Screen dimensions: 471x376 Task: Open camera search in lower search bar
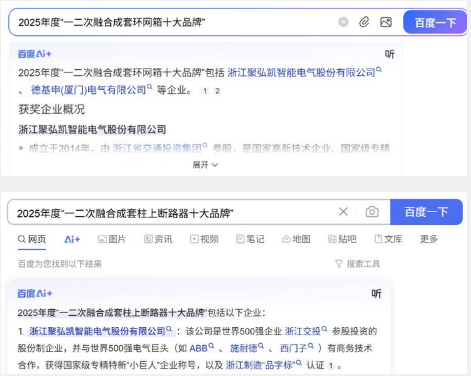click(x=372, y=212)
